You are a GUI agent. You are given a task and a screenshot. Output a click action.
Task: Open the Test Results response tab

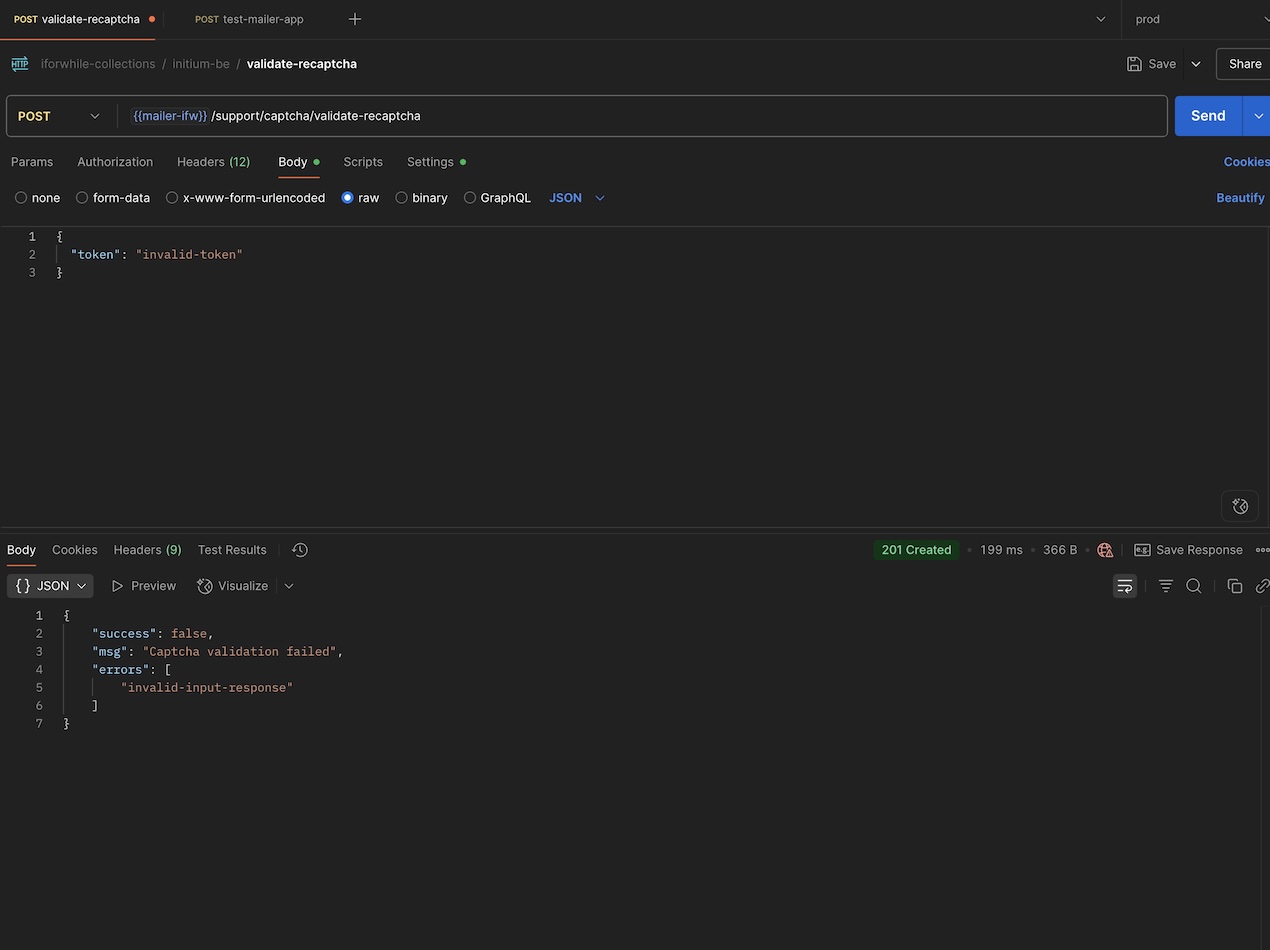[x=232, y=550]
